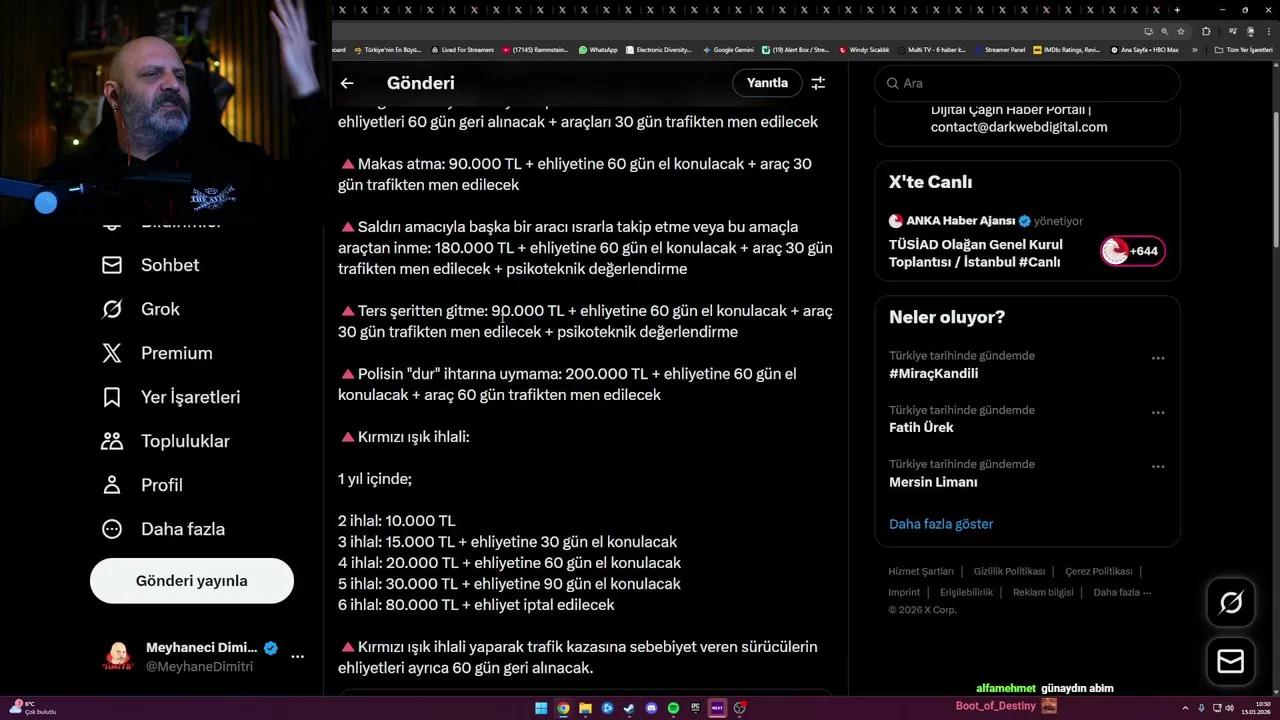Open Yer İşaretleri bookmarks
The width and height of the screenshot is (1280, 720).
coord(171,397)
